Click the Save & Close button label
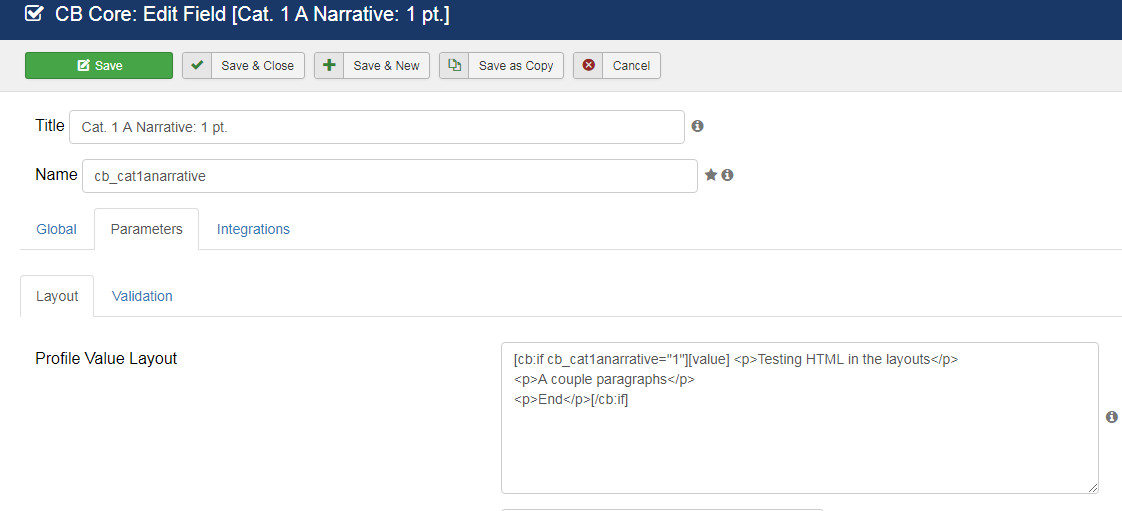1122x511 pixels. pos(258,65)
